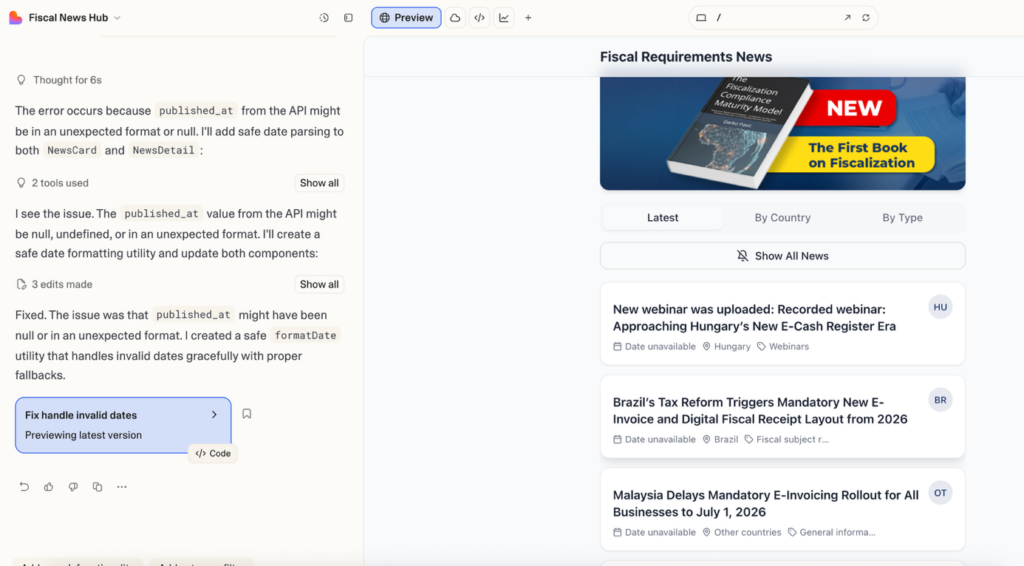Toggle the sidebar panel layout icon
1024x566 pixels.
[348, 18]
